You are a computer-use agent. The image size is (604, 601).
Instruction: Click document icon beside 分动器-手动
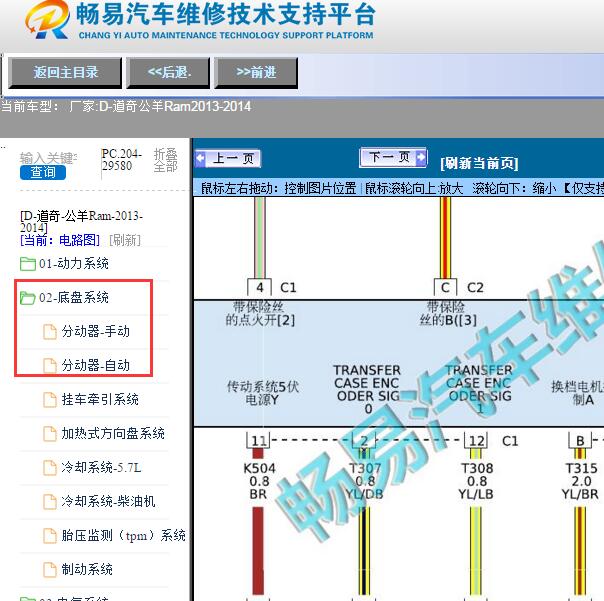point(50,332)
